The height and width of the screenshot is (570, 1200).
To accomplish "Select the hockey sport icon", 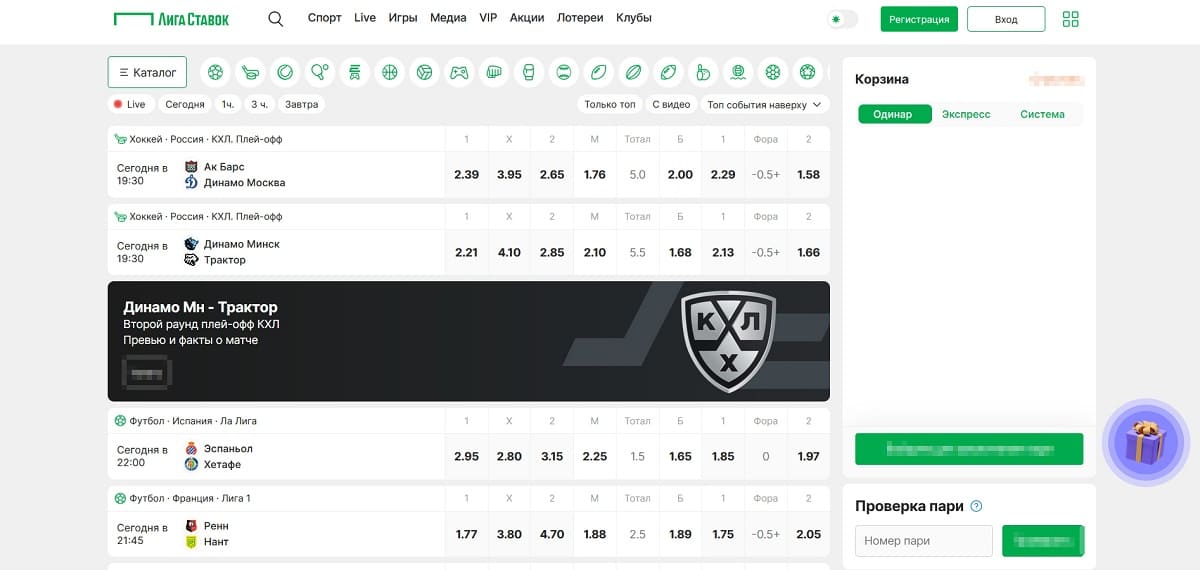I will [250, 72].
